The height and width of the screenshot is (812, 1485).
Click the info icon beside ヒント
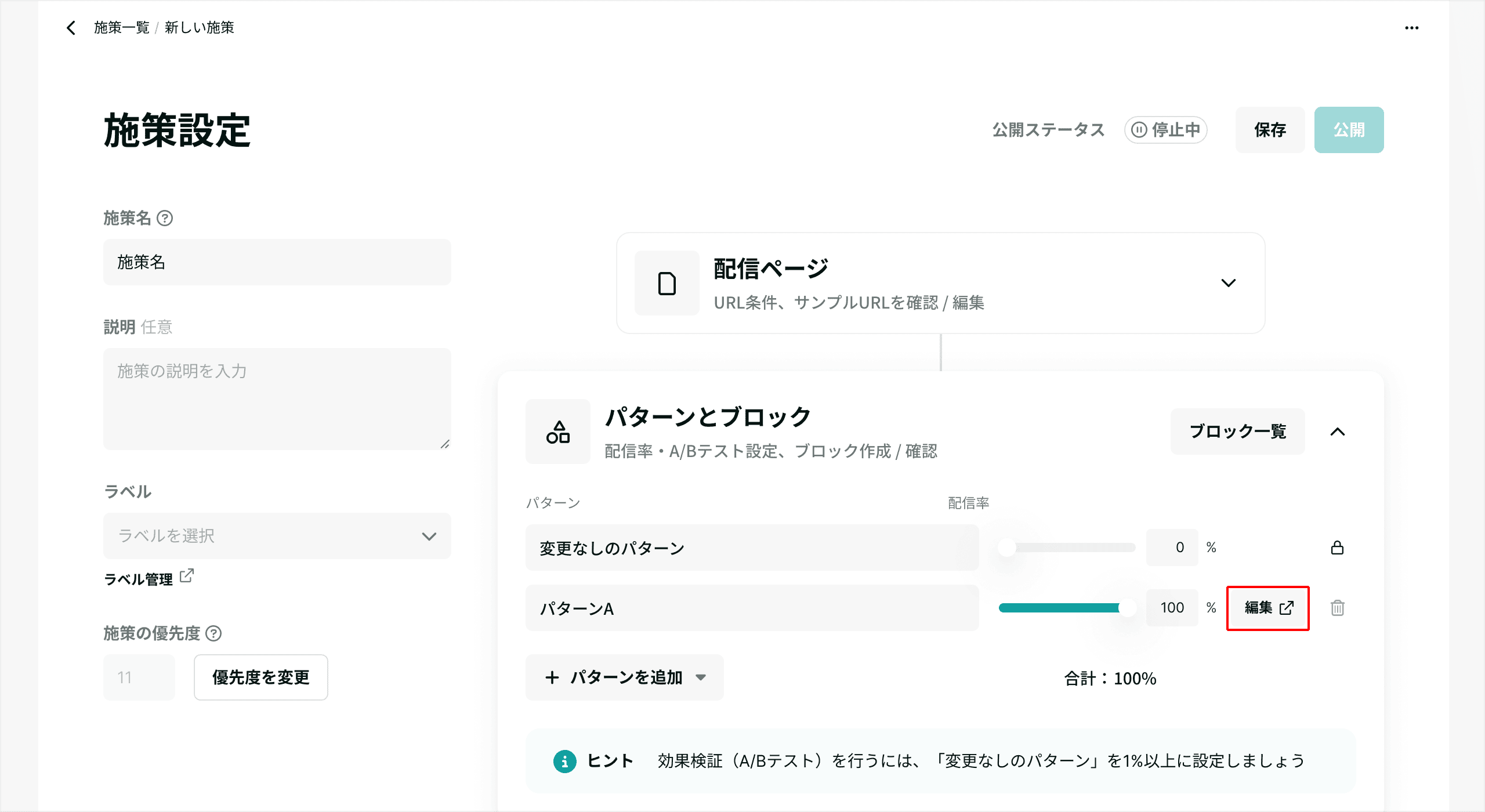pos(564,761)
